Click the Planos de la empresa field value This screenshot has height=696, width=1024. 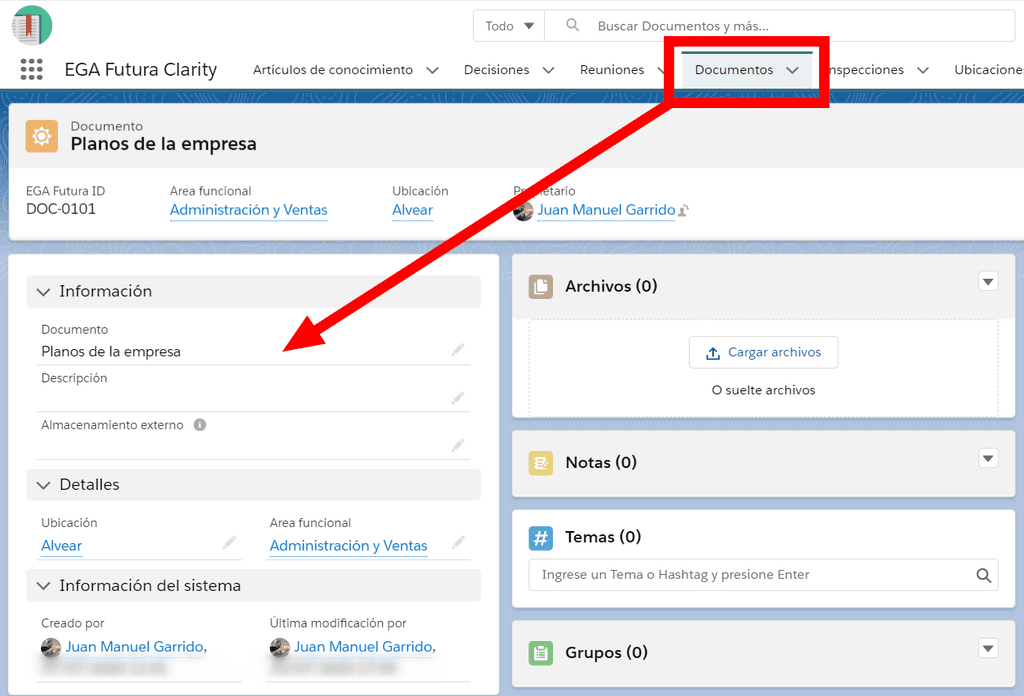pyautogui.click(x=111, y=352)
